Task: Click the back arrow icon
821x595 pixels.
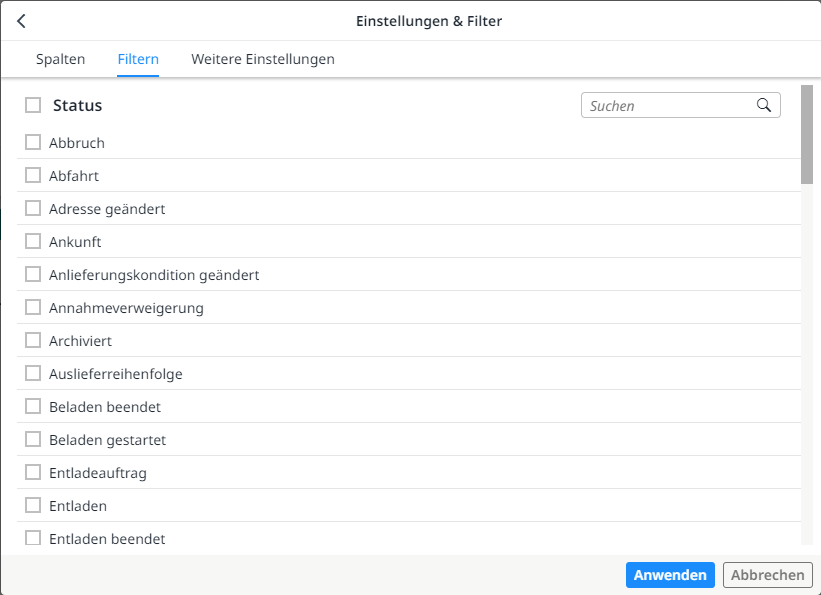Action: (x=21, y=20)
